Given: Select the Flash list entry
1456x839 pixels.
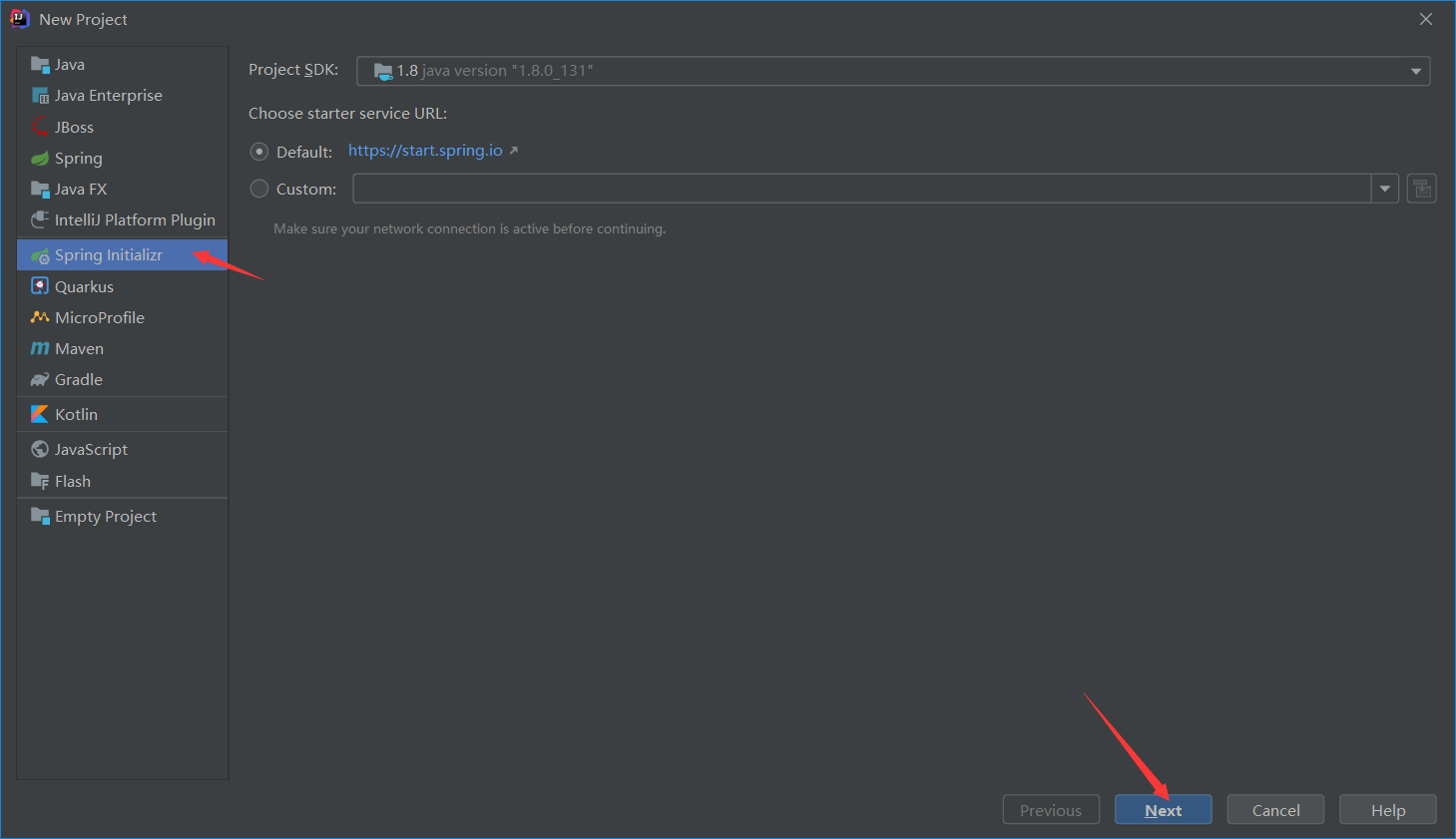Looking at the screenshot, I should coord(123,481).
